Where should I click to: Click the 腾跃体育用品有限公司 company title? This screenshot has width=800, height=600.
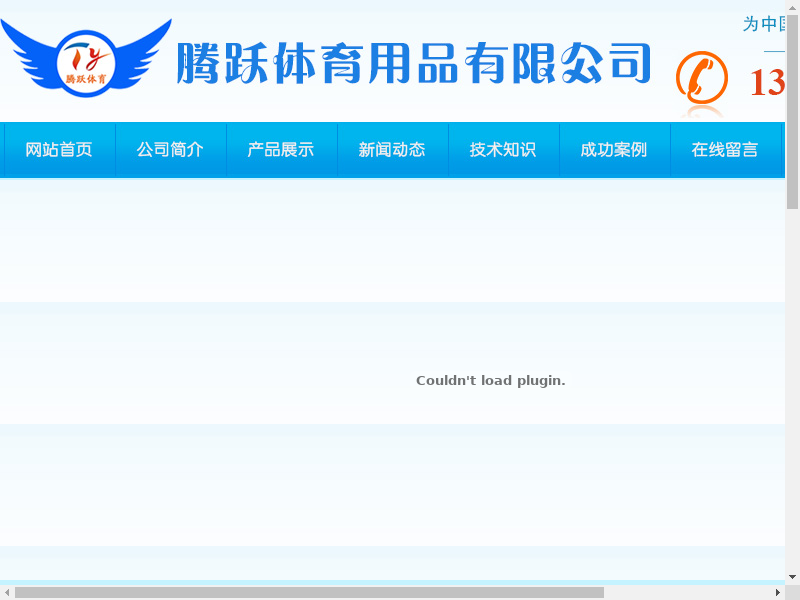coord(414,63)
